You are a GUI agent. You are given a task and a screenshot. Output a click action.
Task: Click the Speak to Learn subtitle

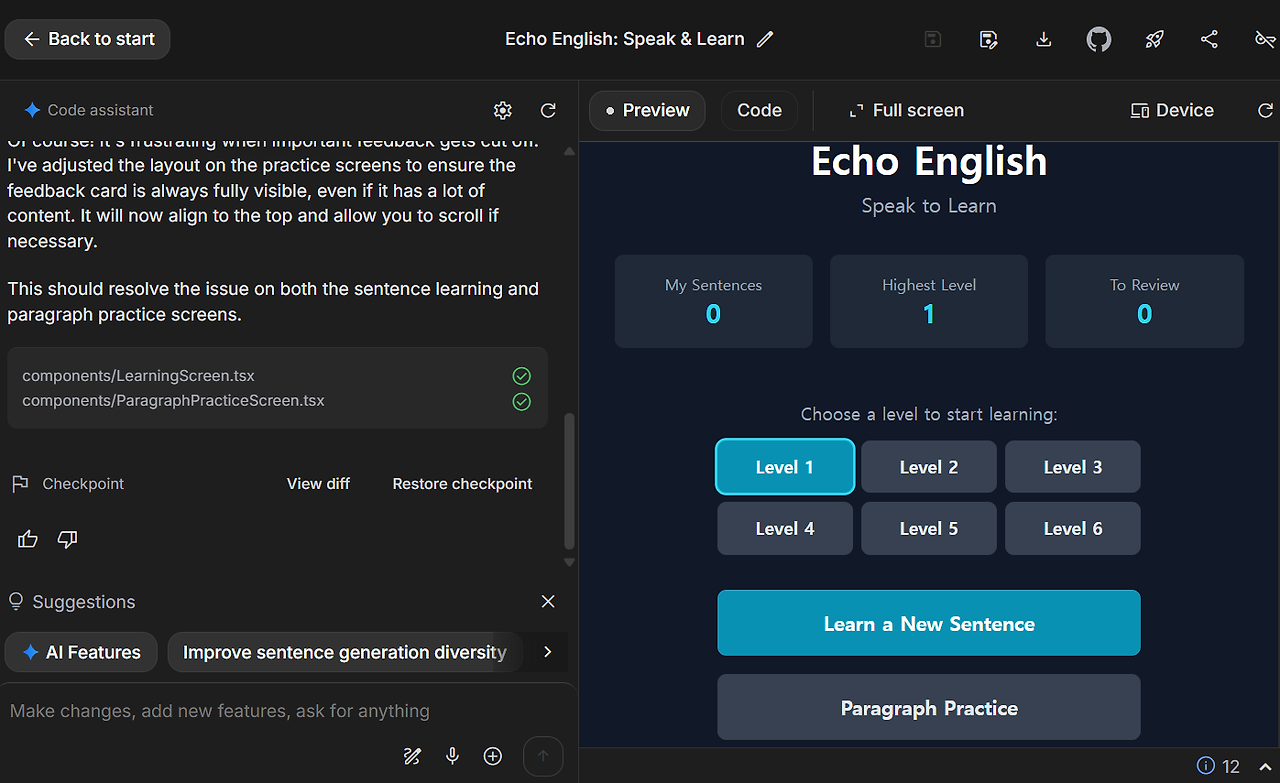coord(929,206)
